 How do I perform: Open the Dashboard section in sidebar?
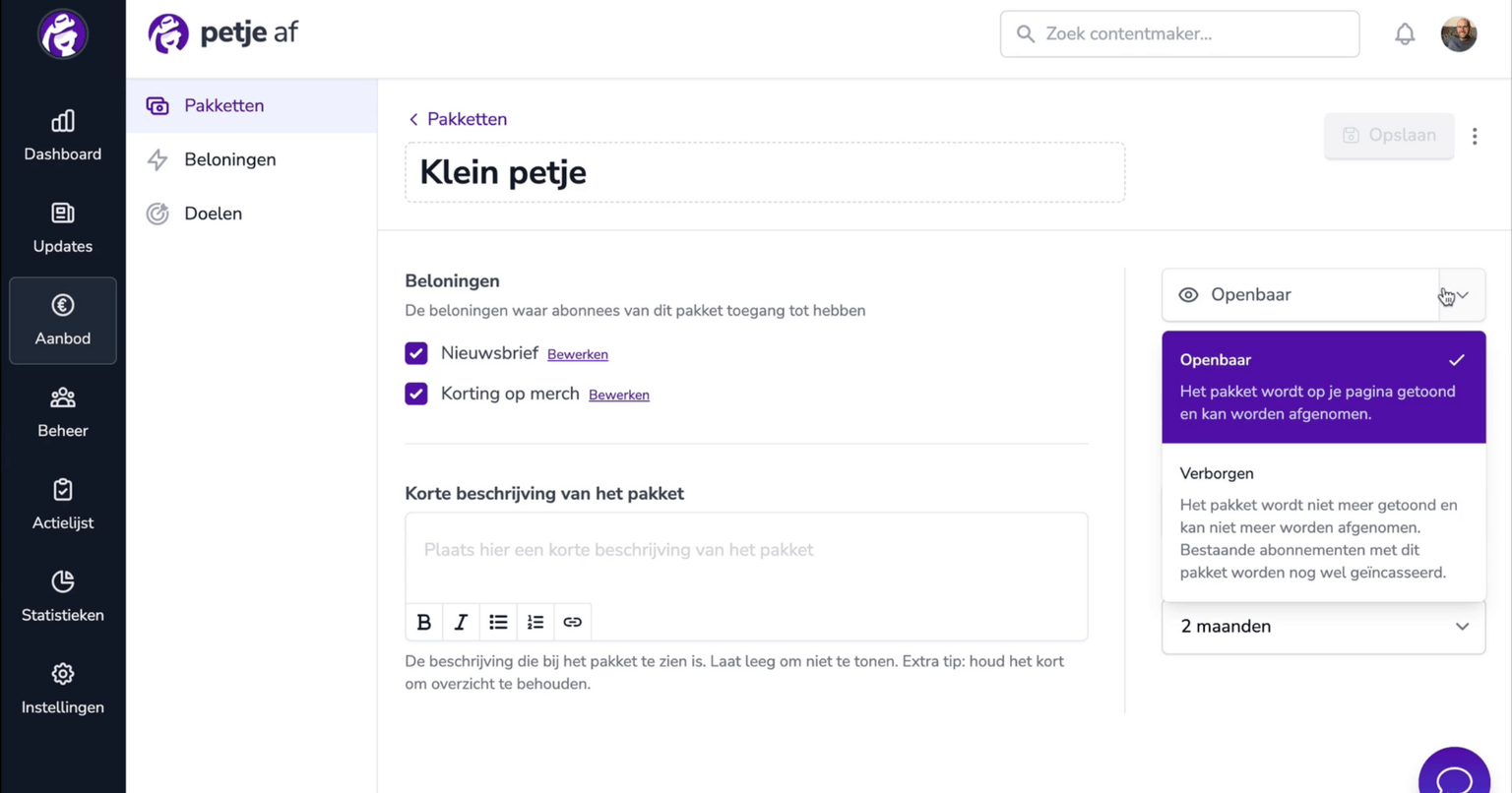click(63, 136)
